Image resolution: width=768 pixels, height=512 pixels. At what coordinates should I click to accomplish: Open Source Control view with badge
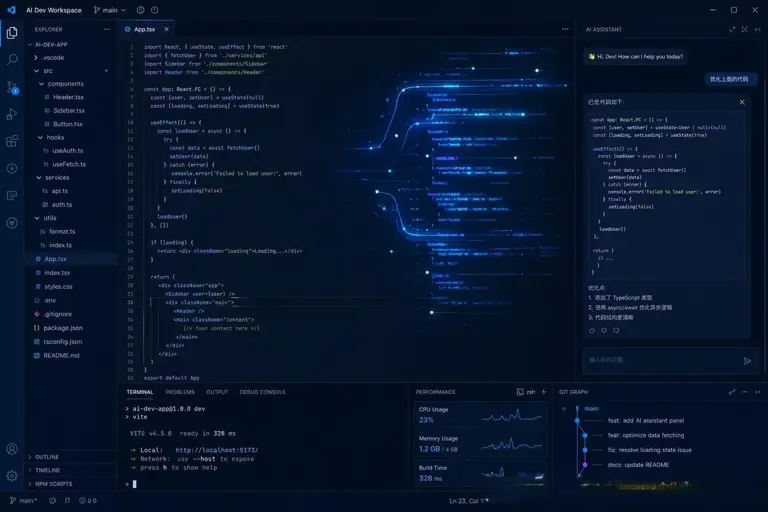12,87
